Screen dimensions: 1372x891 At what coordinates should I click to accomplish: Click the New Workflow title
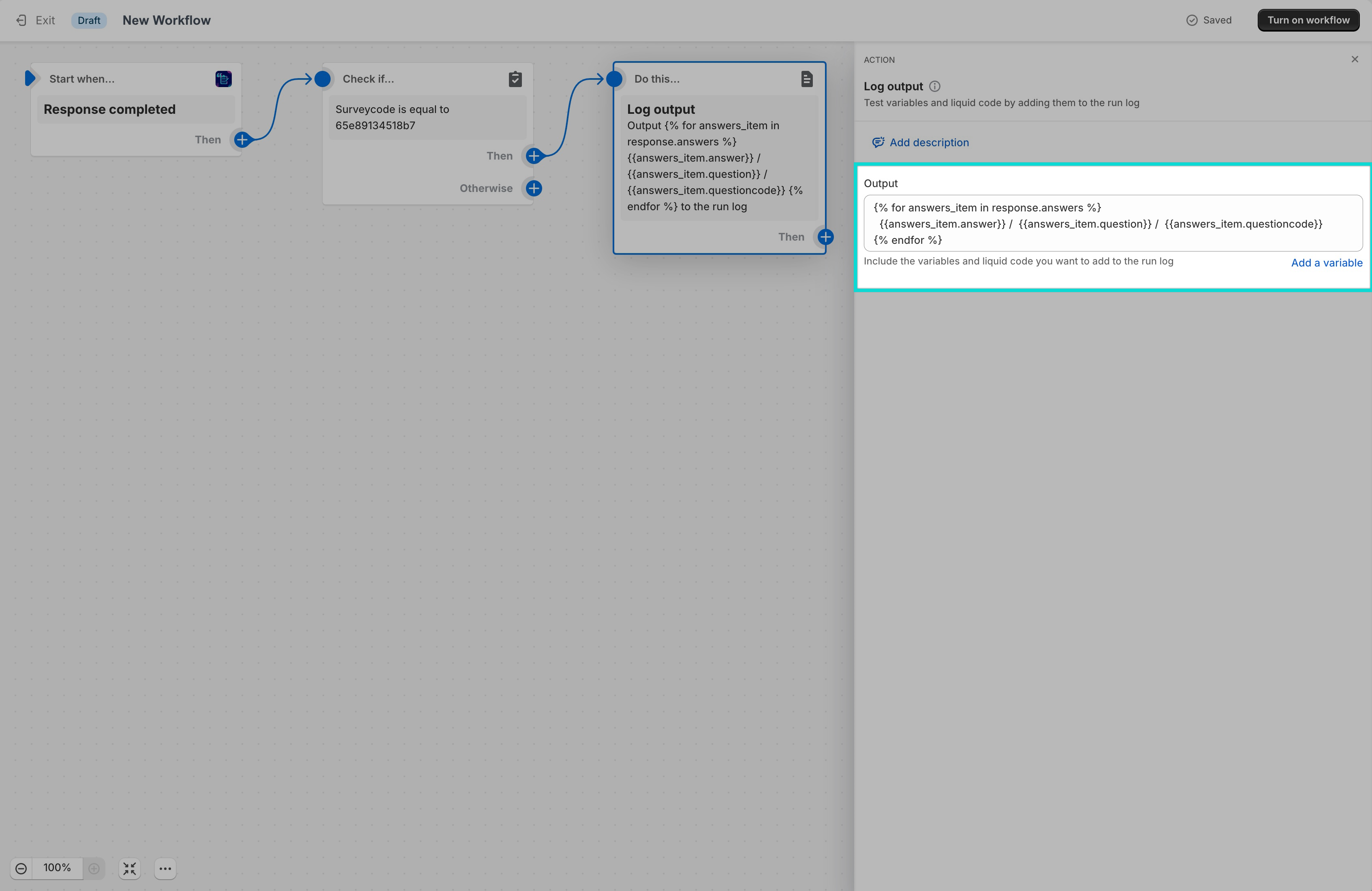tap(167, 20)
